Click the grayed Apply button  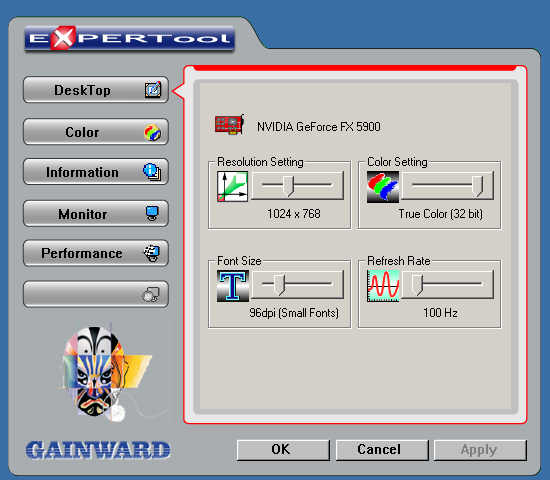pyautogui.click(x=480, y=450)
